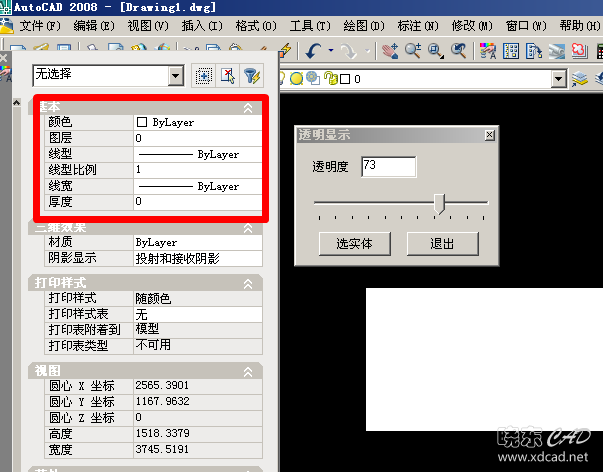Select the Zoom window tool
Viewport: 603px width, 472px height.
pyautogui.click(x=436, y=51)
